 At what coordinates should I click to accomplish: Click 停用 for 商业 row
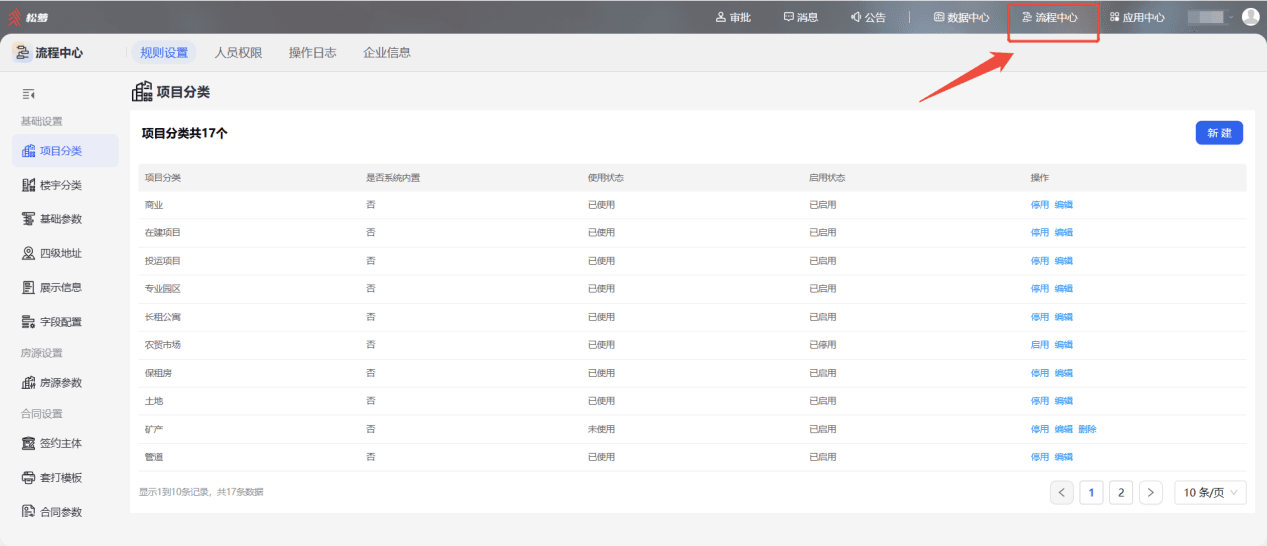1040,205
